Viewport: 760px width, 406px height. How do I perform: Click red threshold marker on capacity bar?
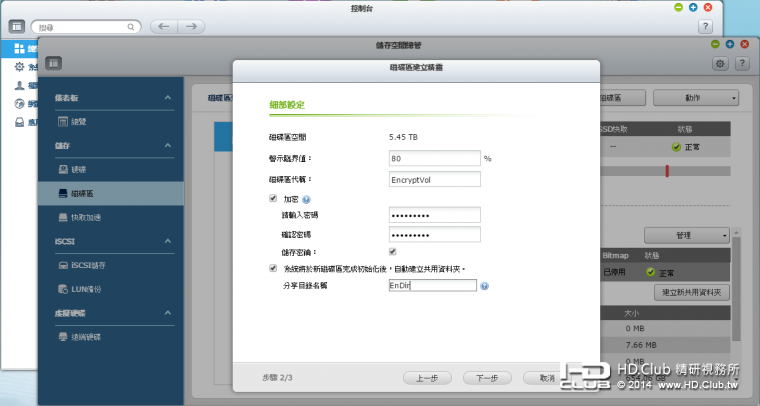click(x=667, y=171)
